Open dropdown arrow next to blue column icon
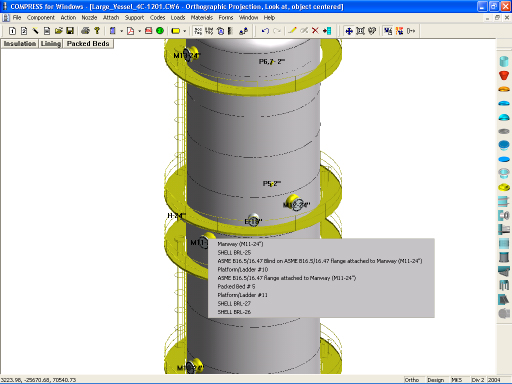 point(121,31)
